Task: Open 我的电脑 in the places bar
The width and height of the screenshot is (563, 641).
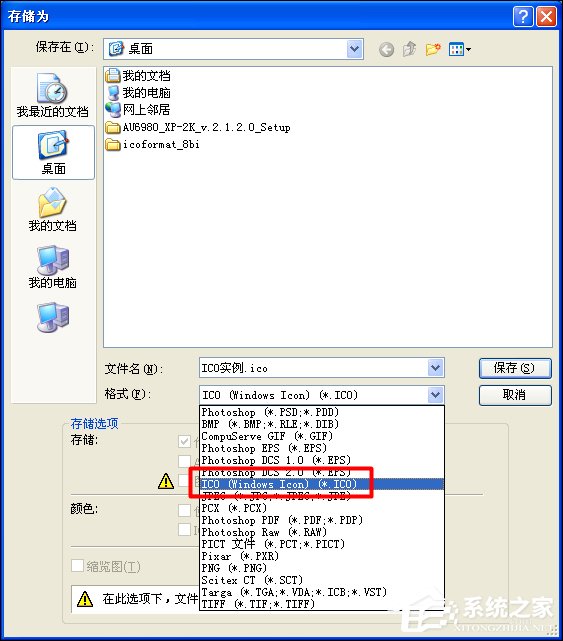Action: point(53,267)
